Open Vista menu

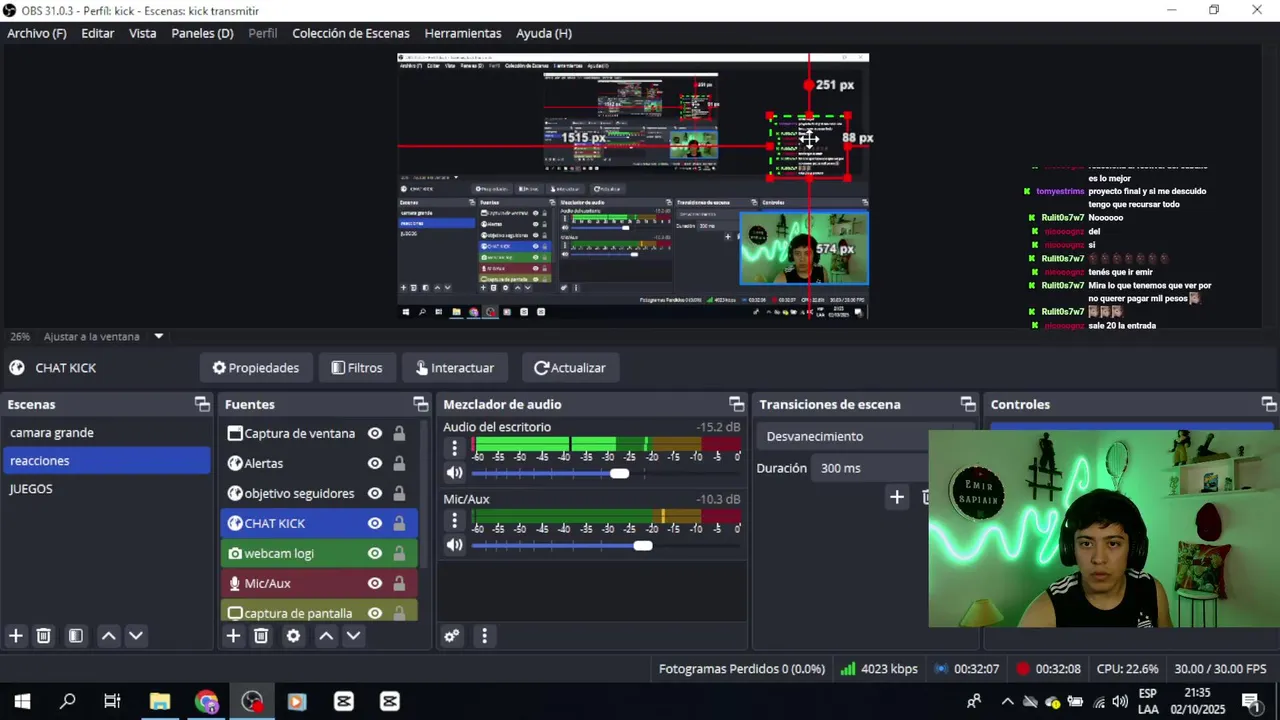coord(143,33)
